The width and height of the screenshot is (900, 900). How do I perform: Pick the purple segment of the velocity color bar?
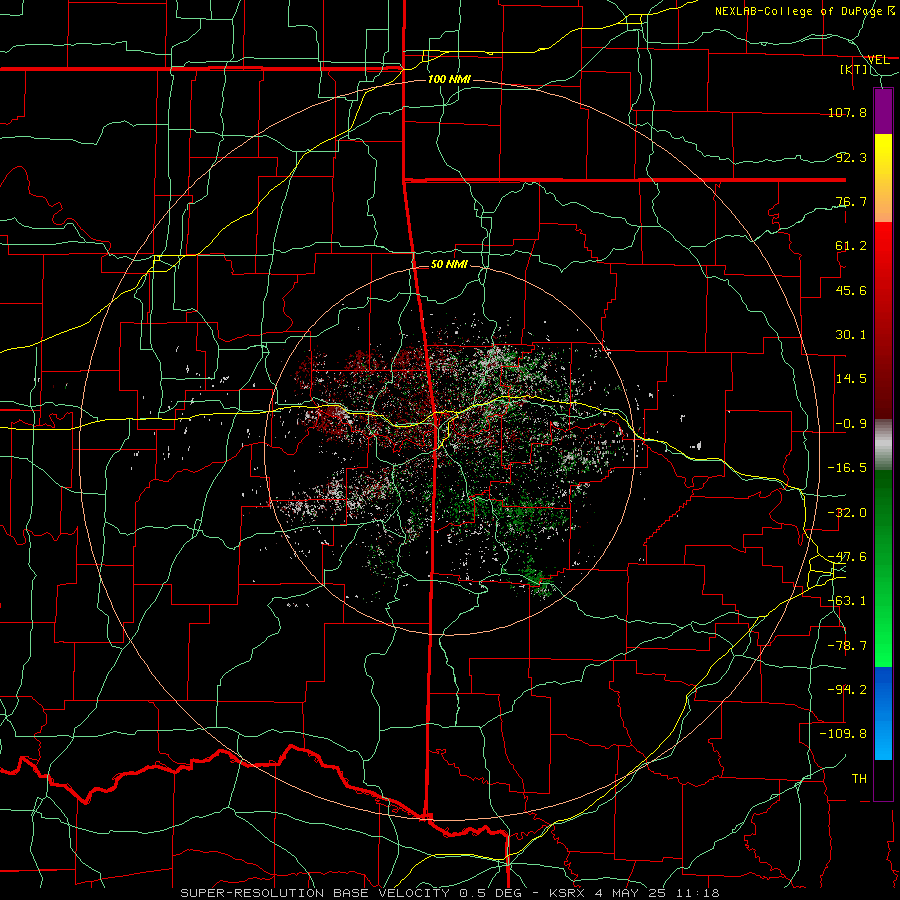coord(883,112)
